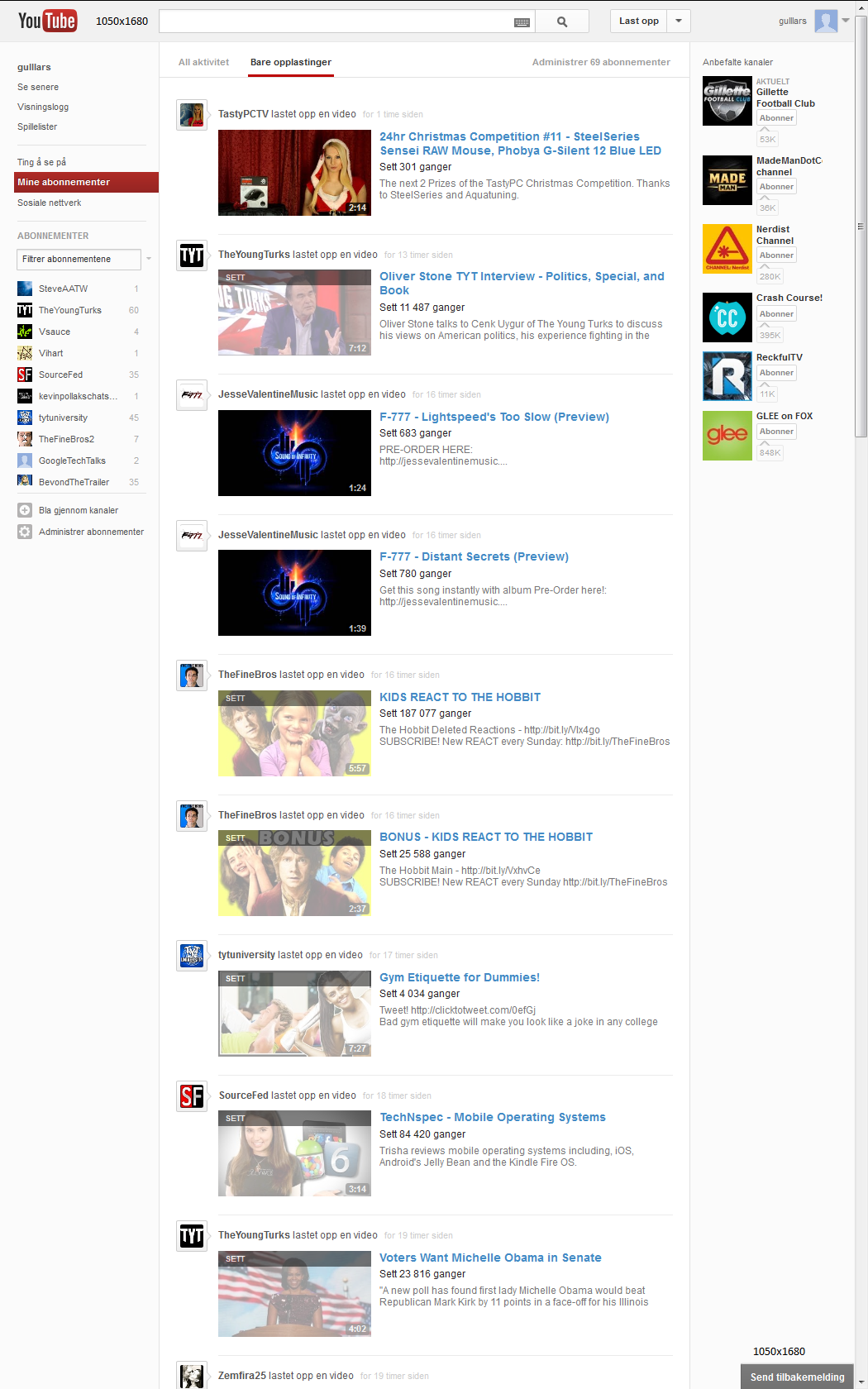868x1389 pixels.
Task: Open BONUS - KIDS REACT TO THE HOBBIT link
Action: click(x=486, y=837)
